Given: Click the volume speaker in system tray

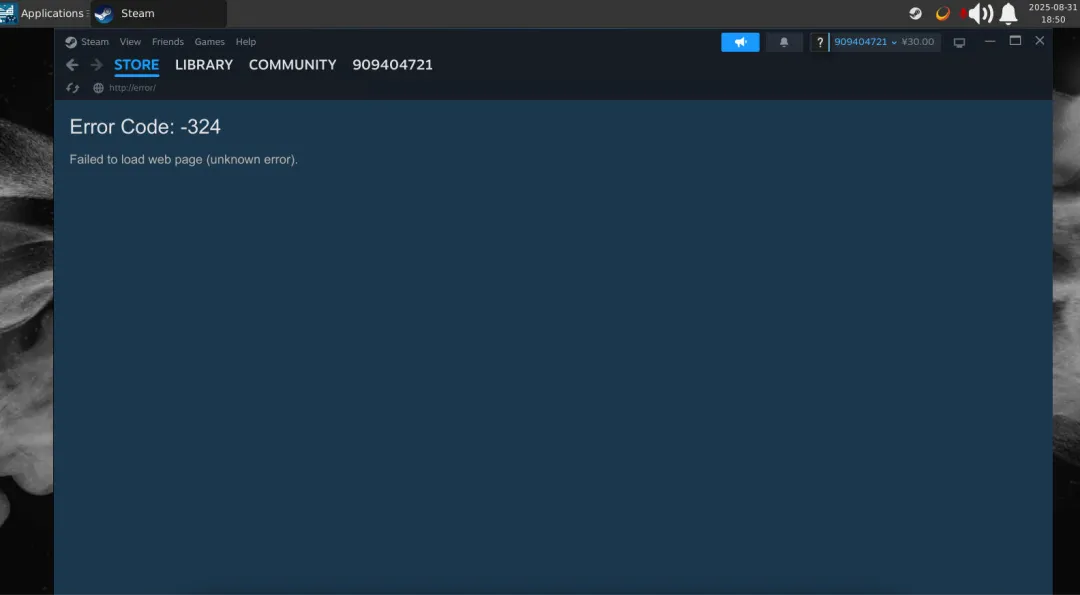Looking at the screenshot, I should (980, 13).
